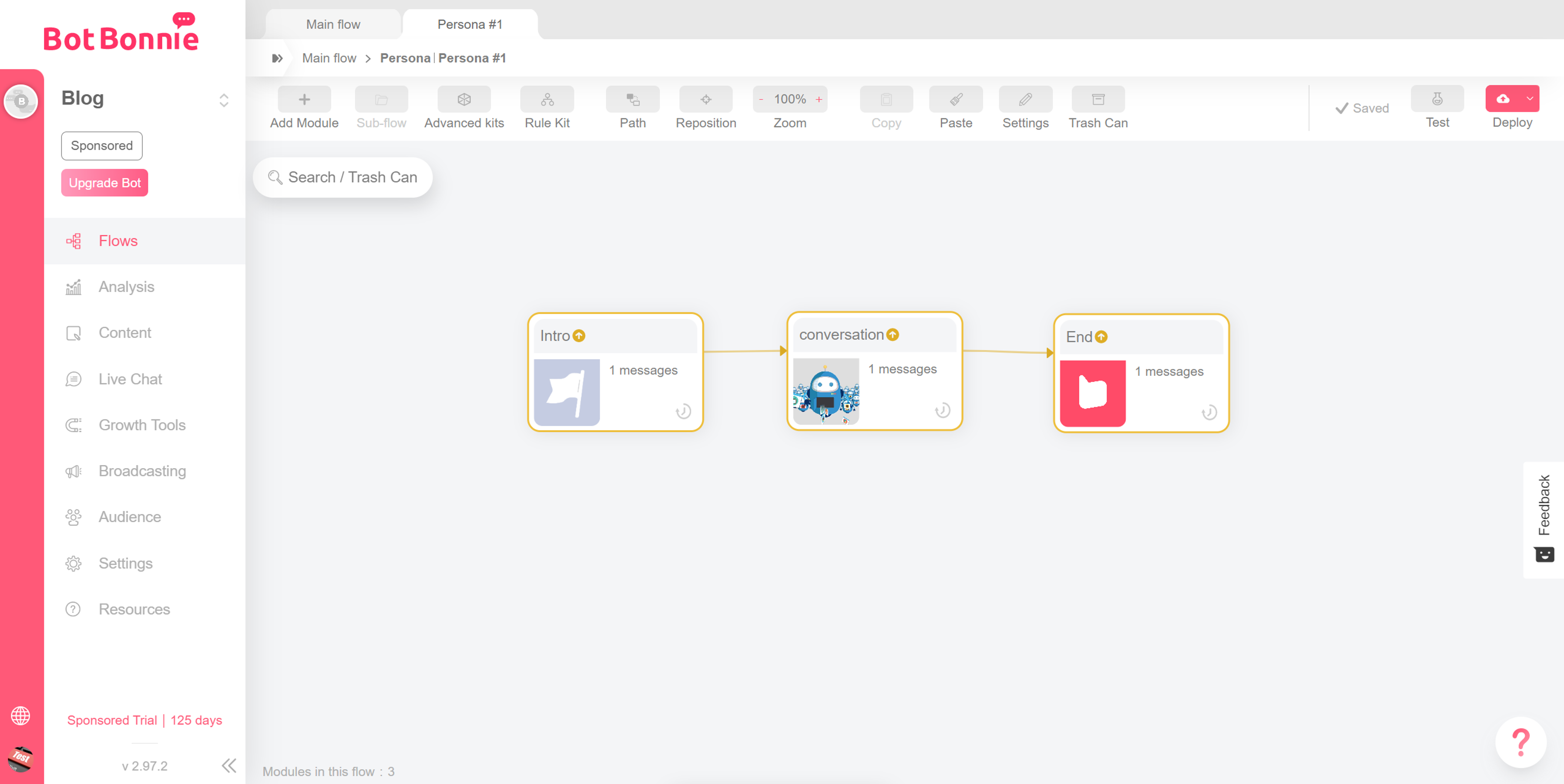Click the Reposition crosshair icon
The image size is (1564, 784).
pos(705,100)
